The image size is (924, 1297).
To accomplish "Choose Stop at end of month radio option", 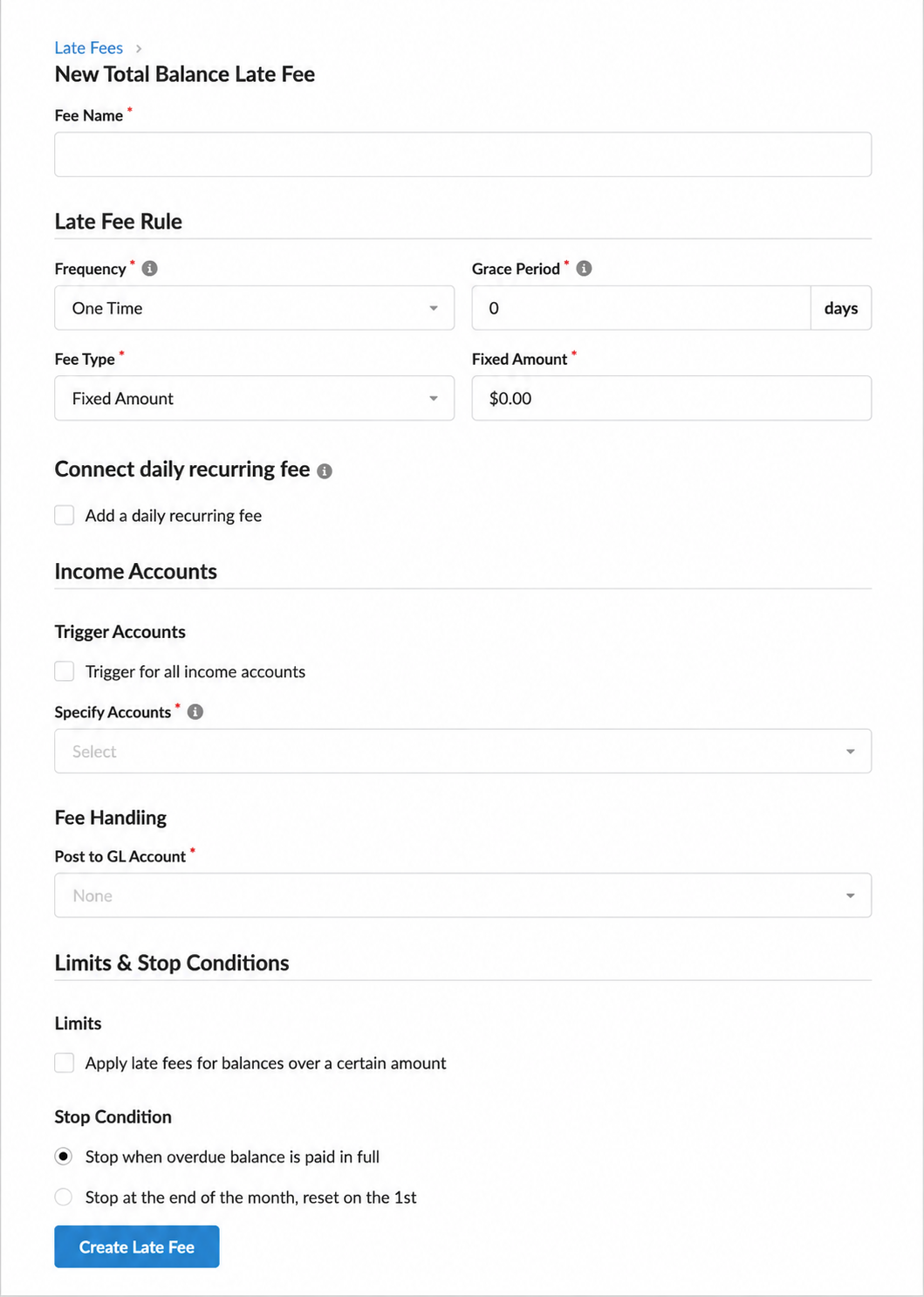I will coord(64,1197).
